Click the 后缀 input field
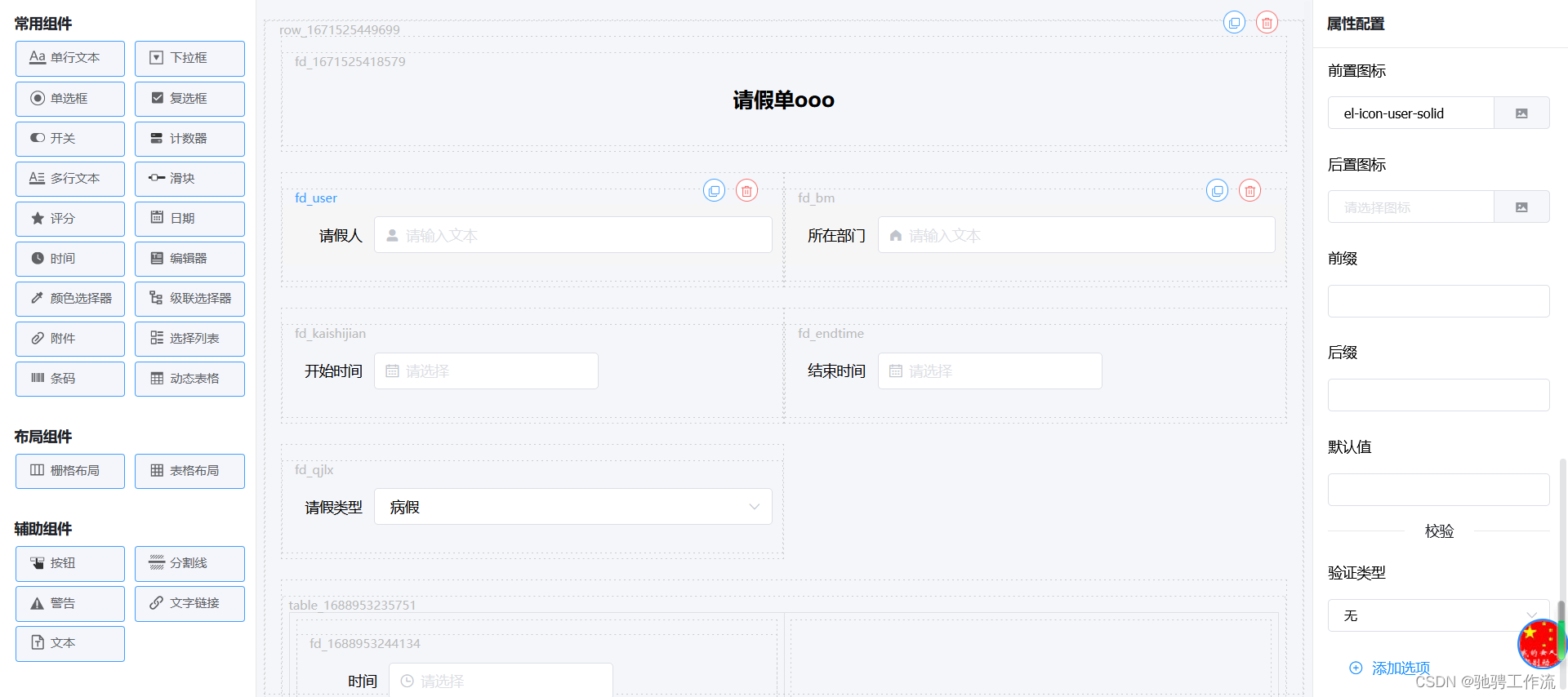This screenshot has width=1568, height=697. [1439, 395]
